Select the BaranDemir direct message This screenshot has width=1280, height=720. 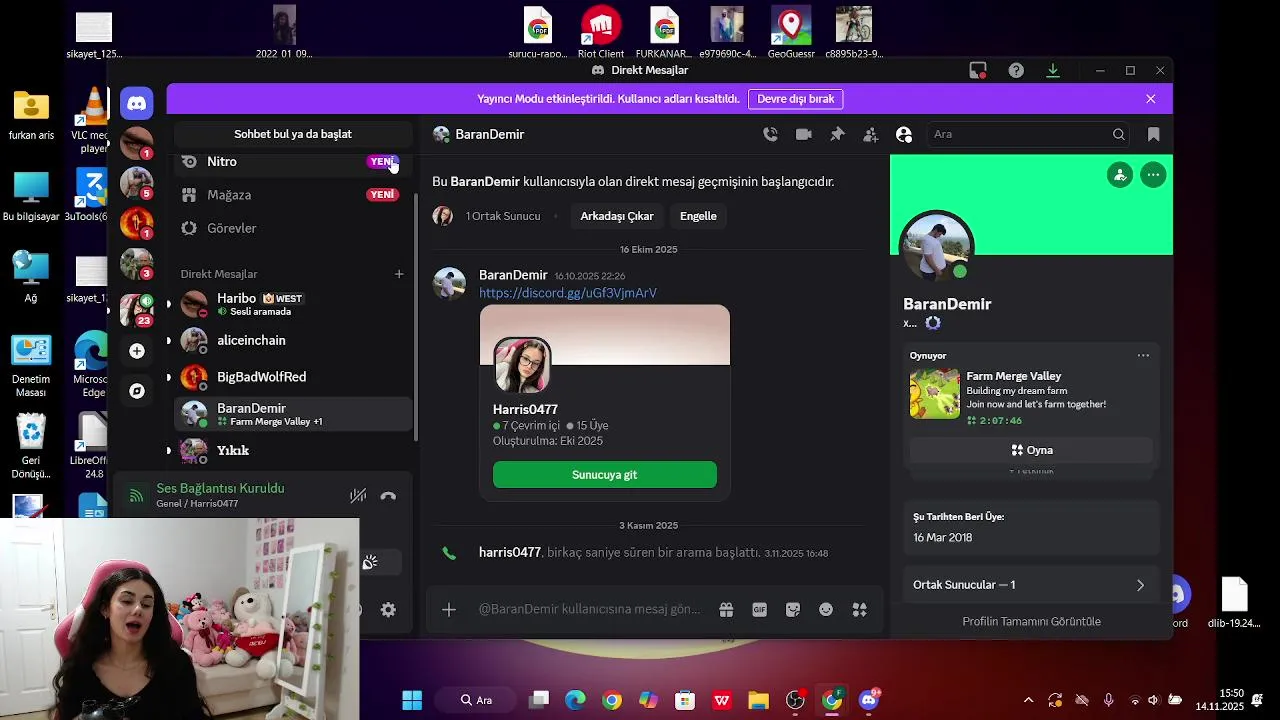pyautogui.click(x=293, y=414)
